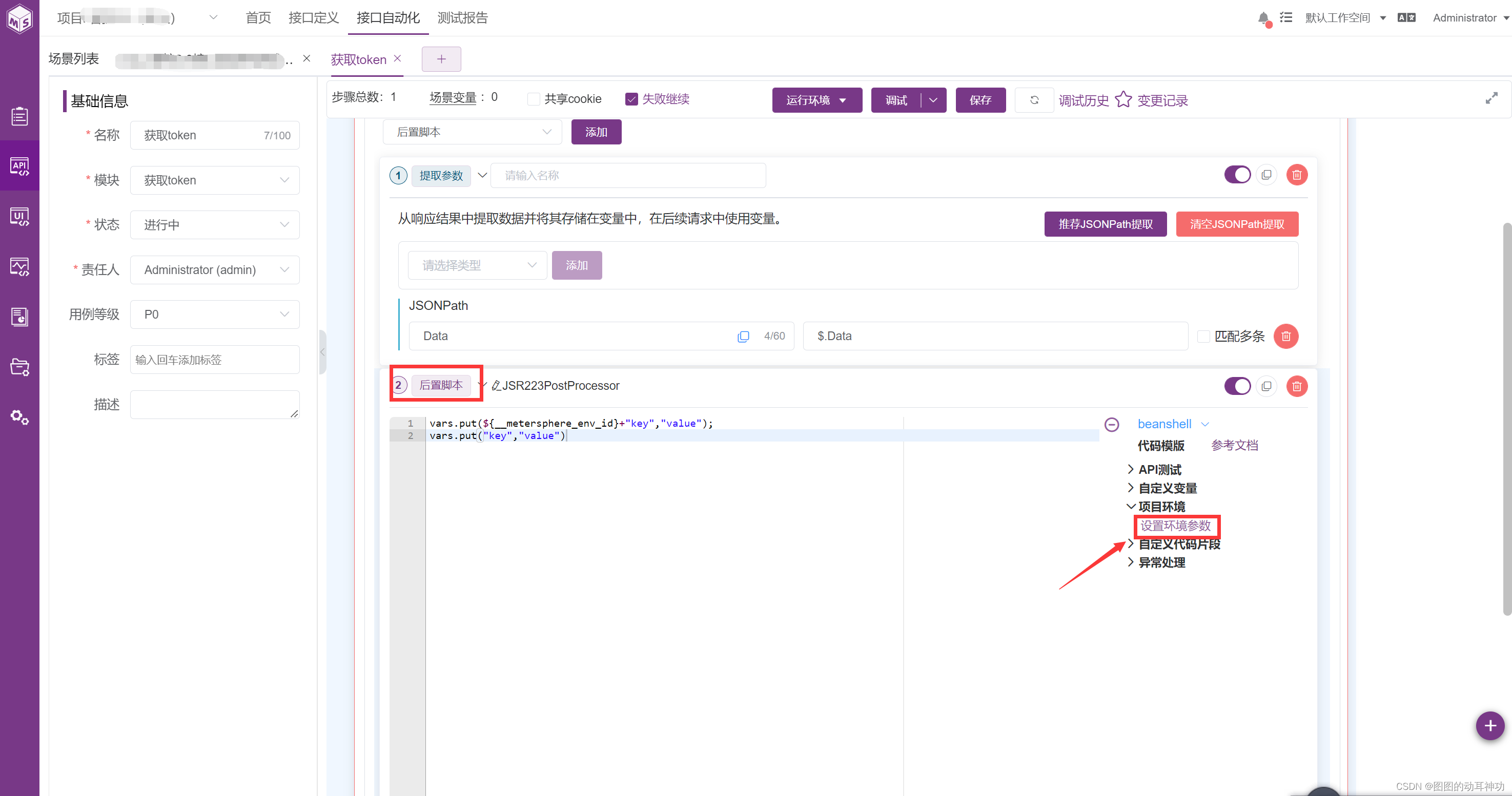The width and height of the screenshot is (1512, 796).
Task: Disable the 后置脚本 step toggle
Action: pos(1237,386)
